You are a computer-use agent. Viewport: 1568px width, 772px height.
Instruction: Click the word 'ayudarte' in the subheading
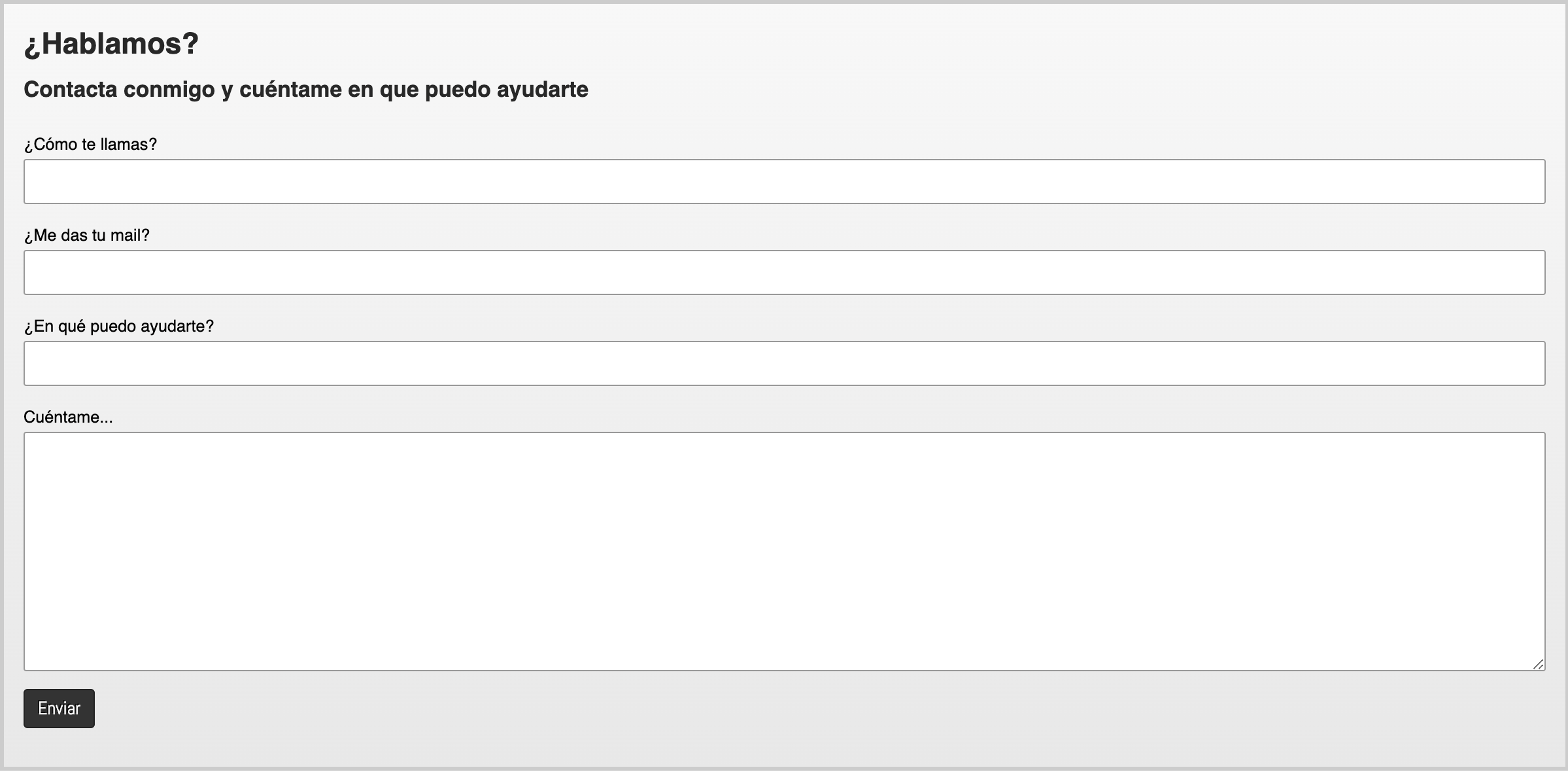542,89
